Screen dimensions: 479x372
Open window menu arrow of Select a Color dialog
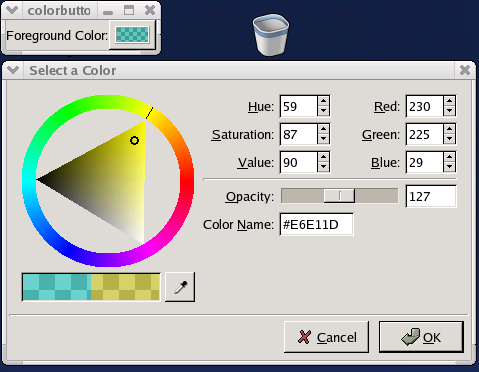click(13, 70)
